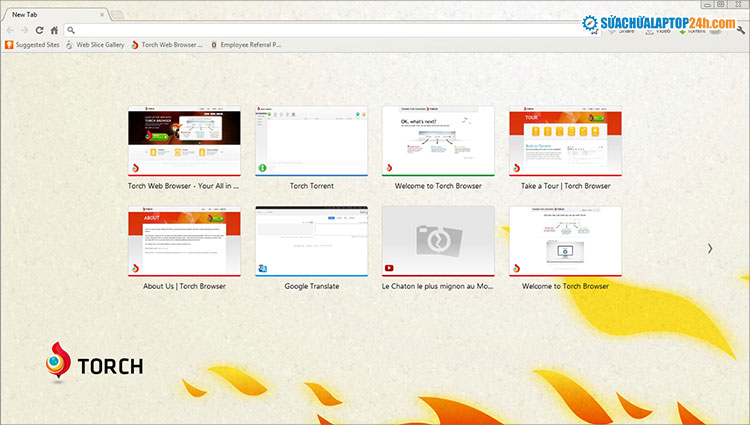Screen dimensions: 750x425
Task: Close the New Tab tab
Action: tap(101, 14)
